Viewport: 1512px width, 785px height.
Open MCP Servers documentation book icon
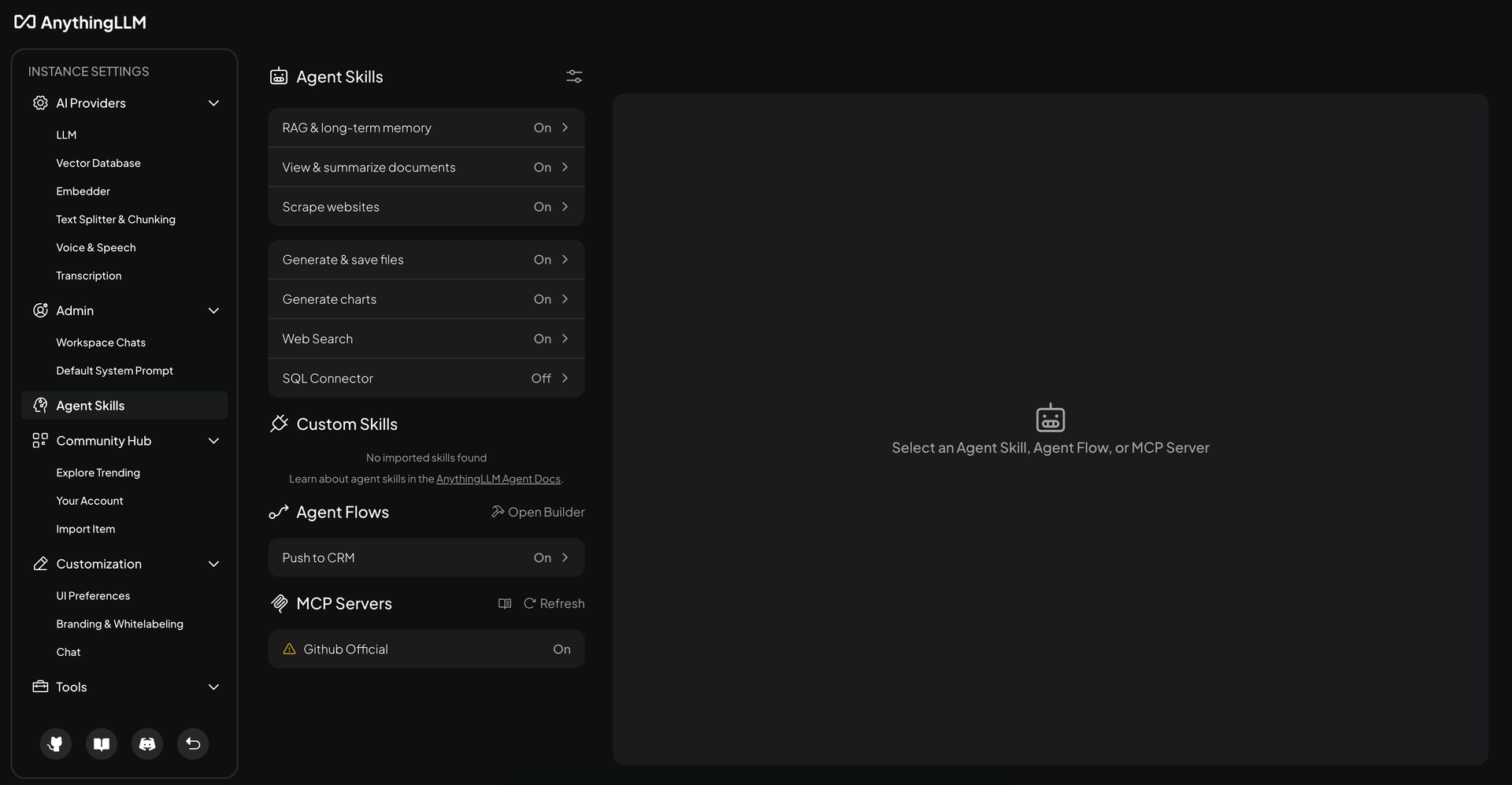[x=505, y=604]
